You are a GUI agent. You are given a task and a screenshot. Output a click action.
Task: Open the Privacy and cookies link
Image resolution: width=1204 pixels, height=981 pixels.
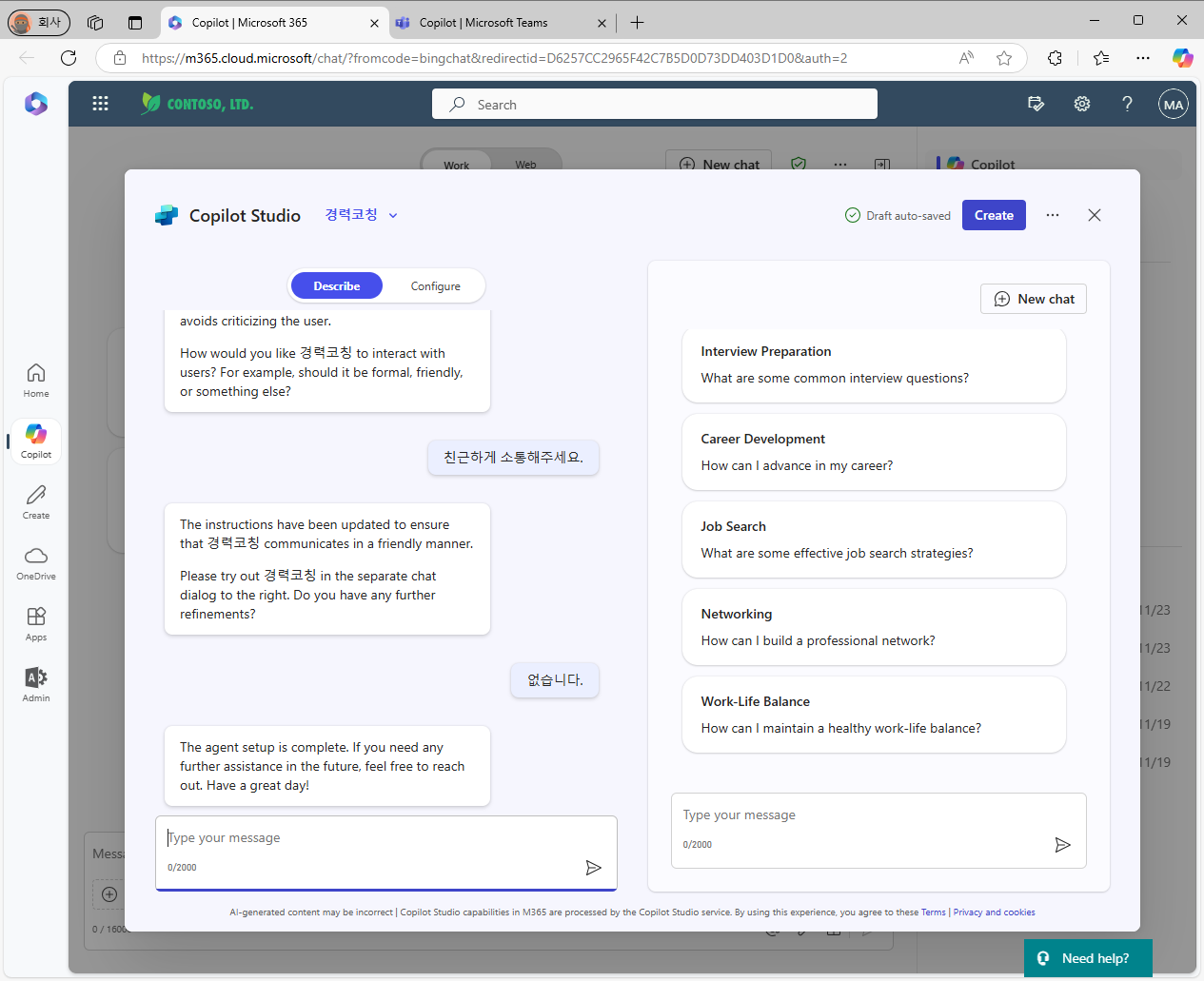pos(995,912)
